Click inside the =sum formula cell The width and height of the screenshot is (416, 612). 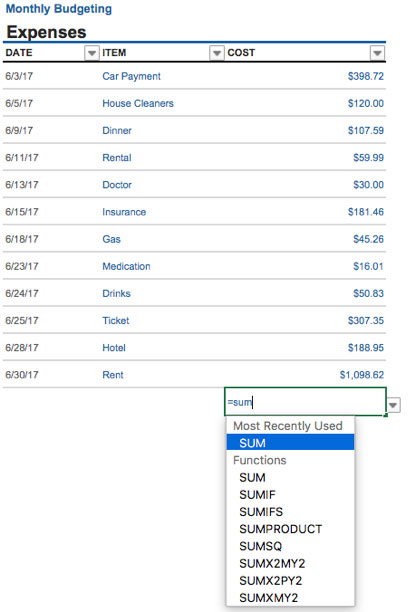305,402
